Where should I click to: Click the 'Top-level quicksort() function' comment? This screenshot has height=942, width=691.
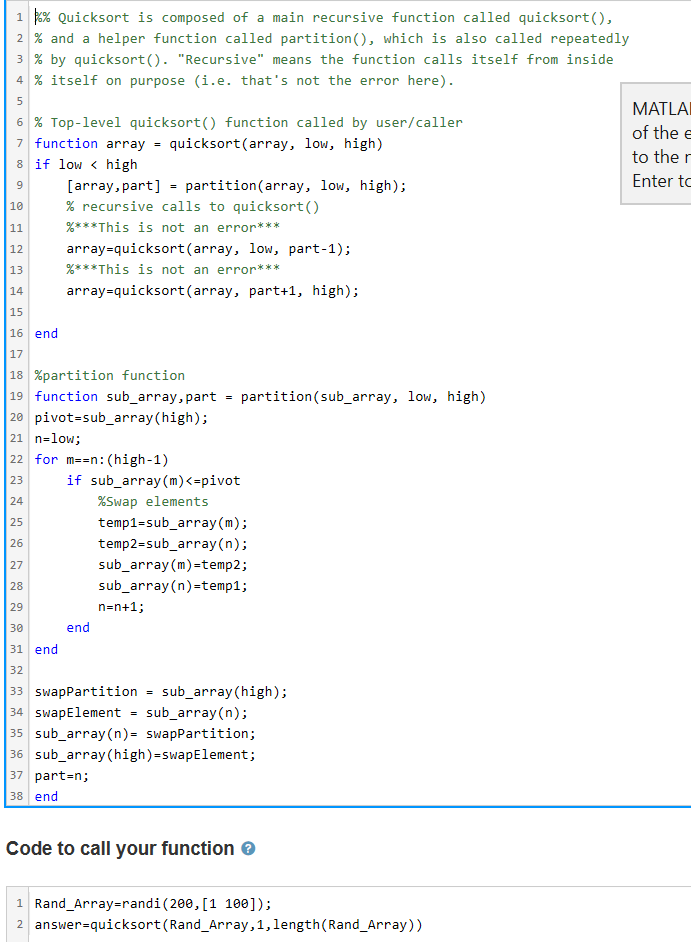249,123
